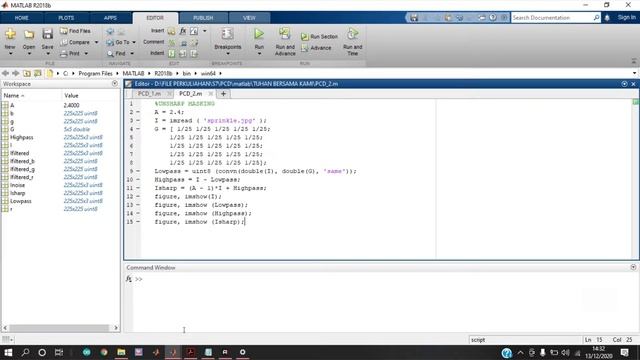The height and width of the screenshot is (360, 640).
Task: Click the quick access save icon
Action: [414, 18]
